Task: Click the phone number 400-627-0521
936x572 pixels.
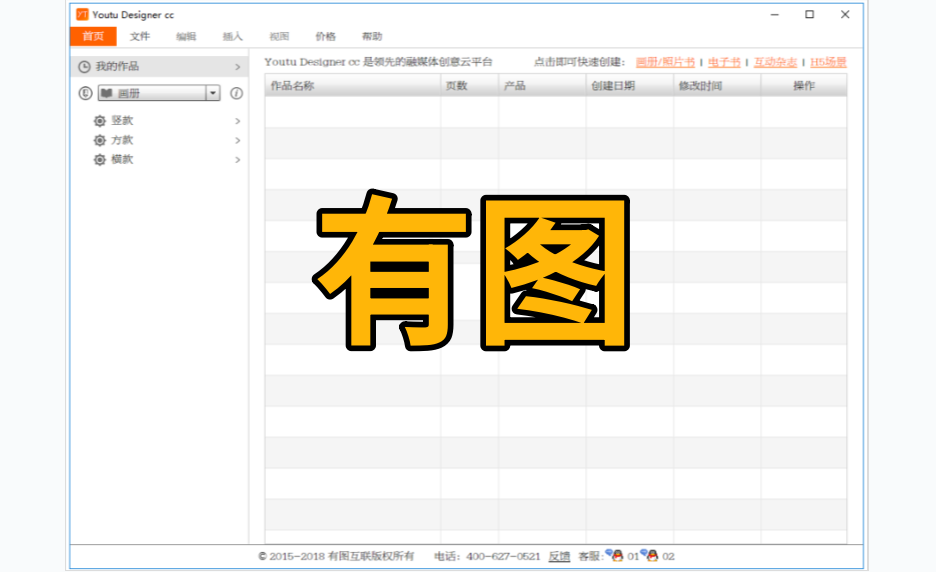Action: [503, 556]
